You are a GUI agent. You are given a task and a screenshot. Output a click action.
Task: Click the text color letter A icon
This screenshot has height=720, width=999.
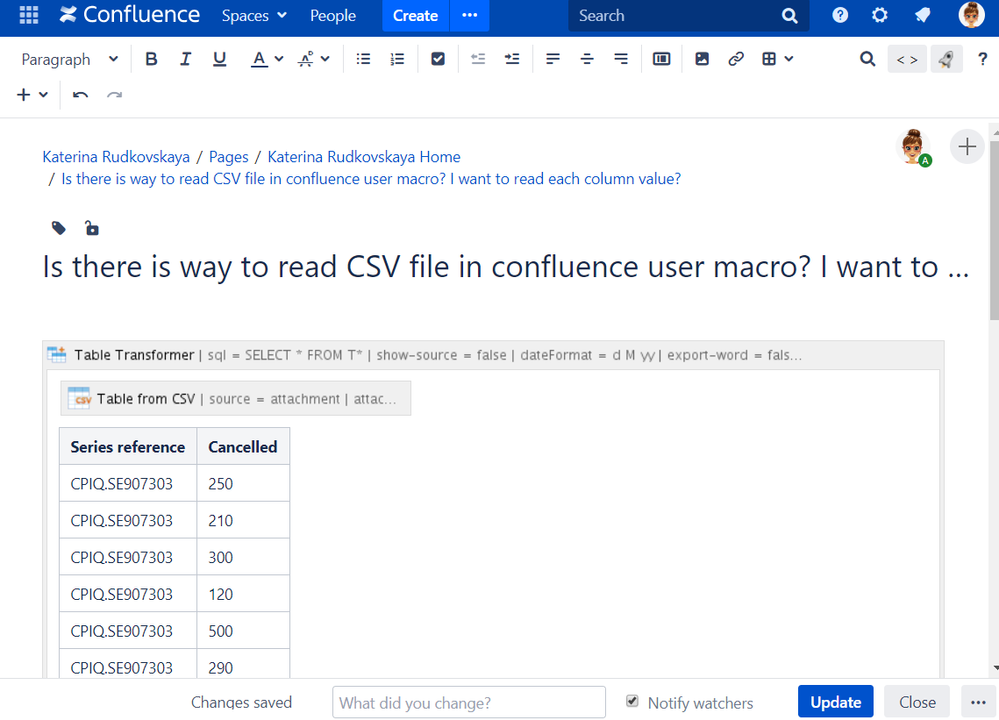259,59
